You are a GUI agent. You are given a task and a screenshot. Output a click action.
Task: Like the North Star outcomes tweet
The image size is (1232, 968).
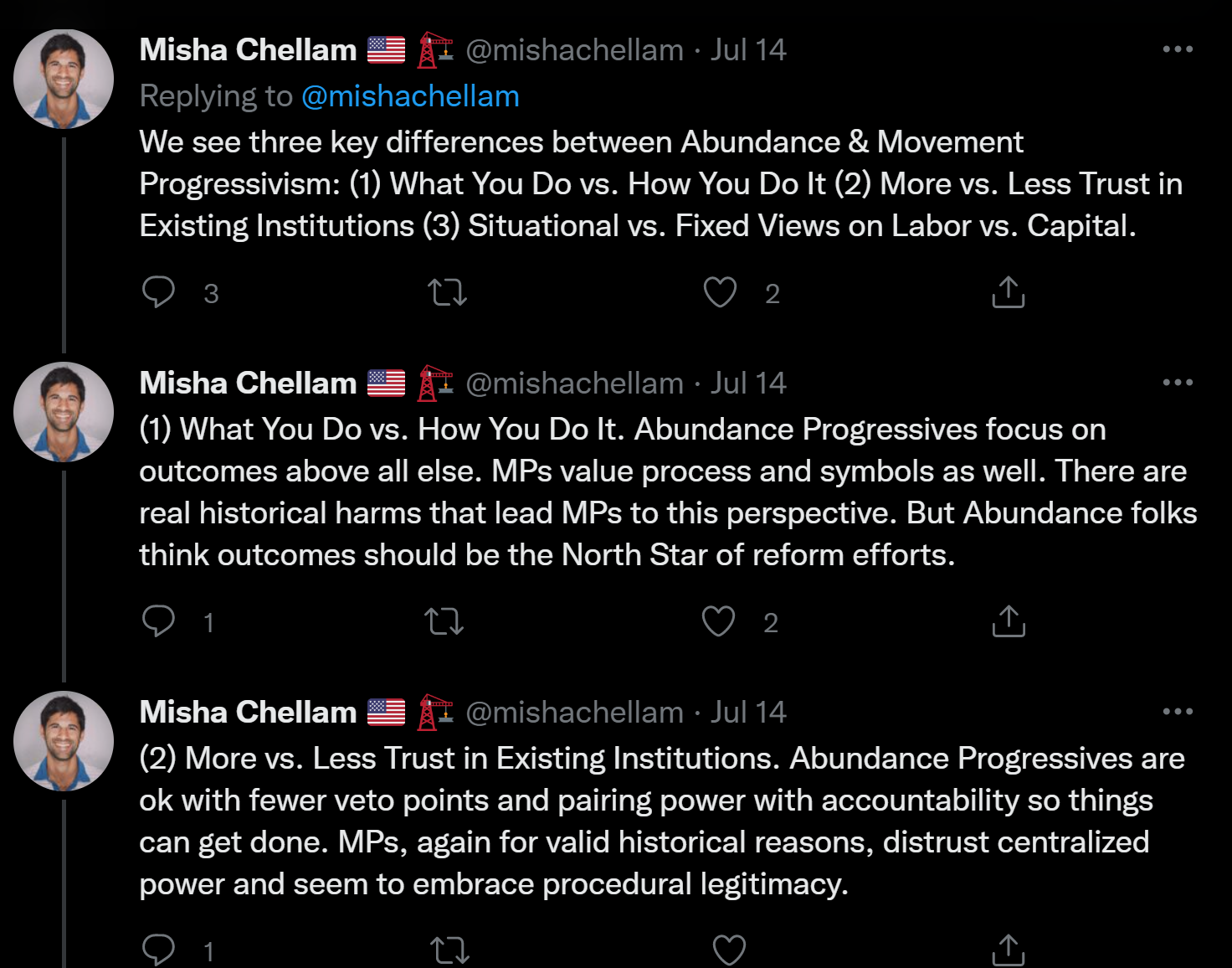(x=718, y=621)
